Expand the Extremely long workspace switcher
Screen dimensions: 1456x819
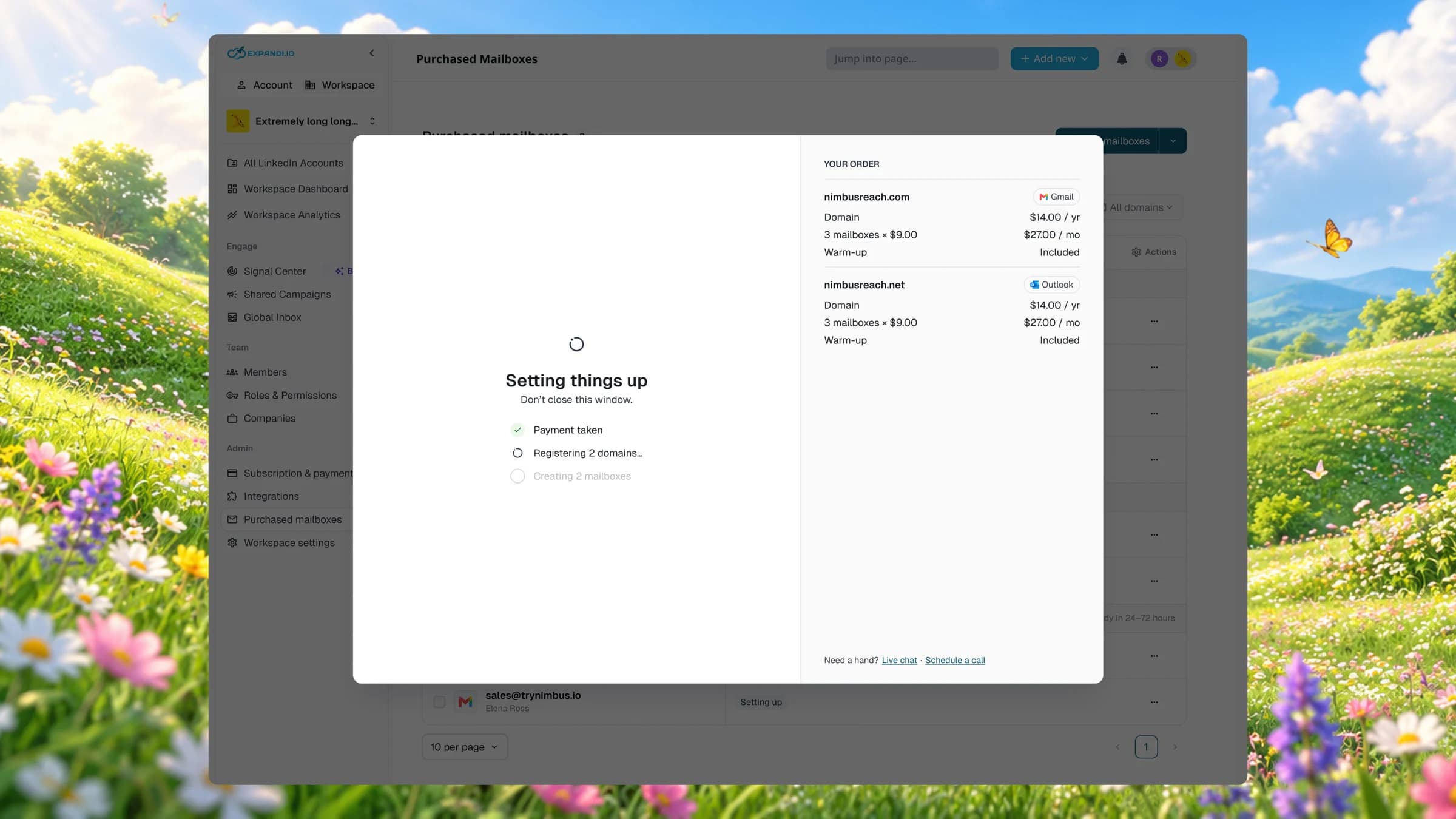point(302,121)
